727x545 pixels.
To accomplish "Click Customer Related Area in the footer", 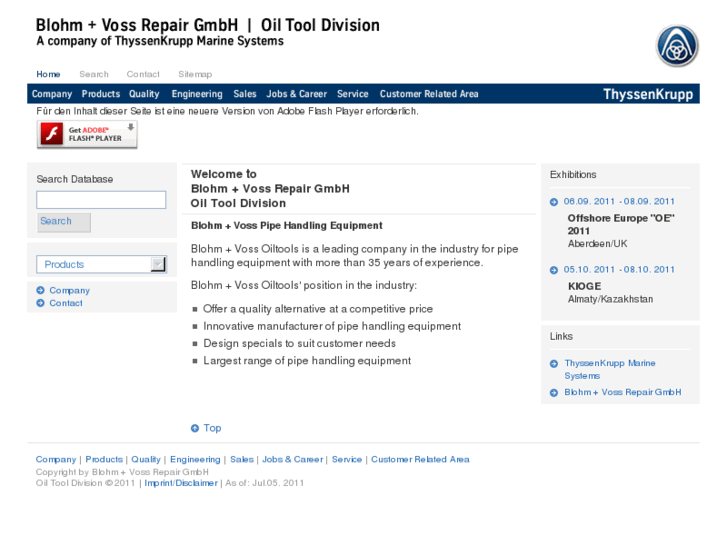I will click(420, 459).
